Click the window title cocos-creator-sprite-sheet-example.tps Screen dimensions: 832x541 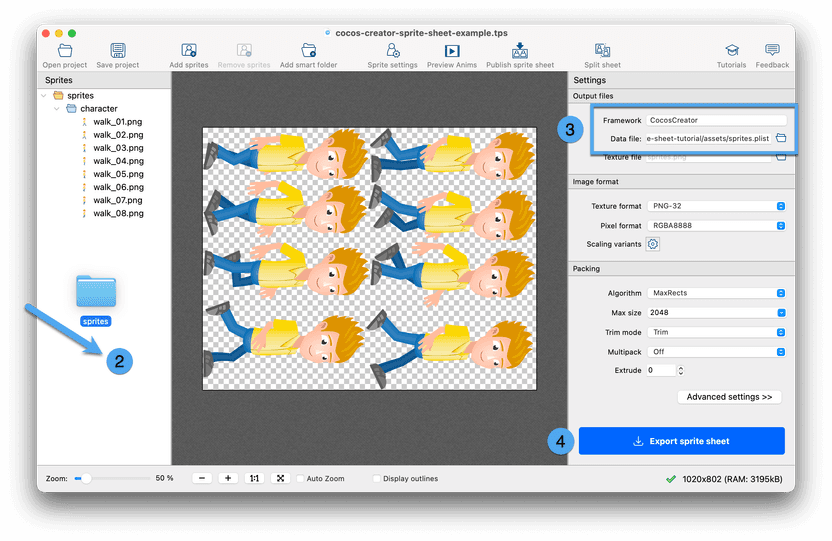tap(421, 33)
